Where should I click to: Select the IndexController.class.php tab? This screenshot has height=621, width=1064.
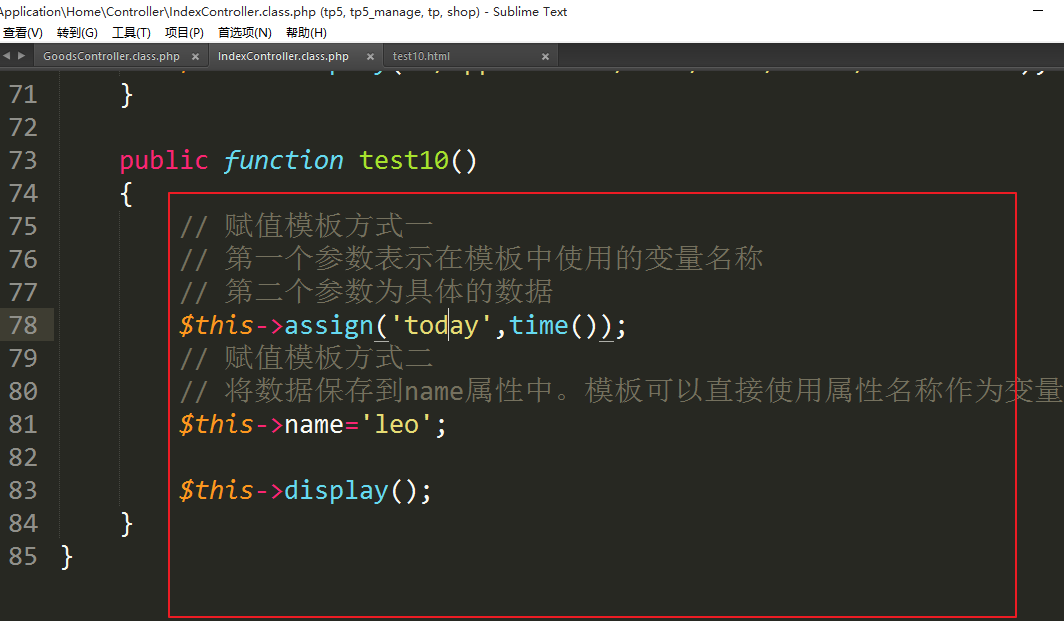pyautogui.click(x=283, y=57)
